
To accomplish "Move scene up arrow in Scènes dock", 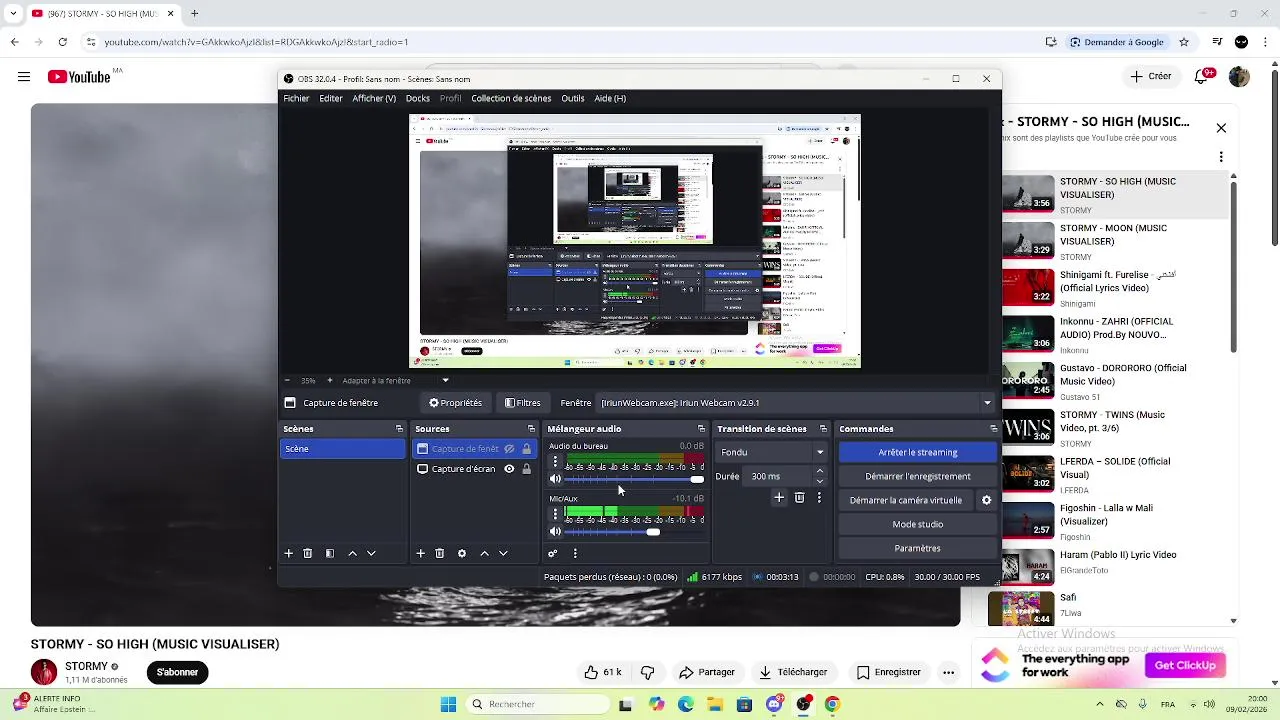I will coord(352,553).
